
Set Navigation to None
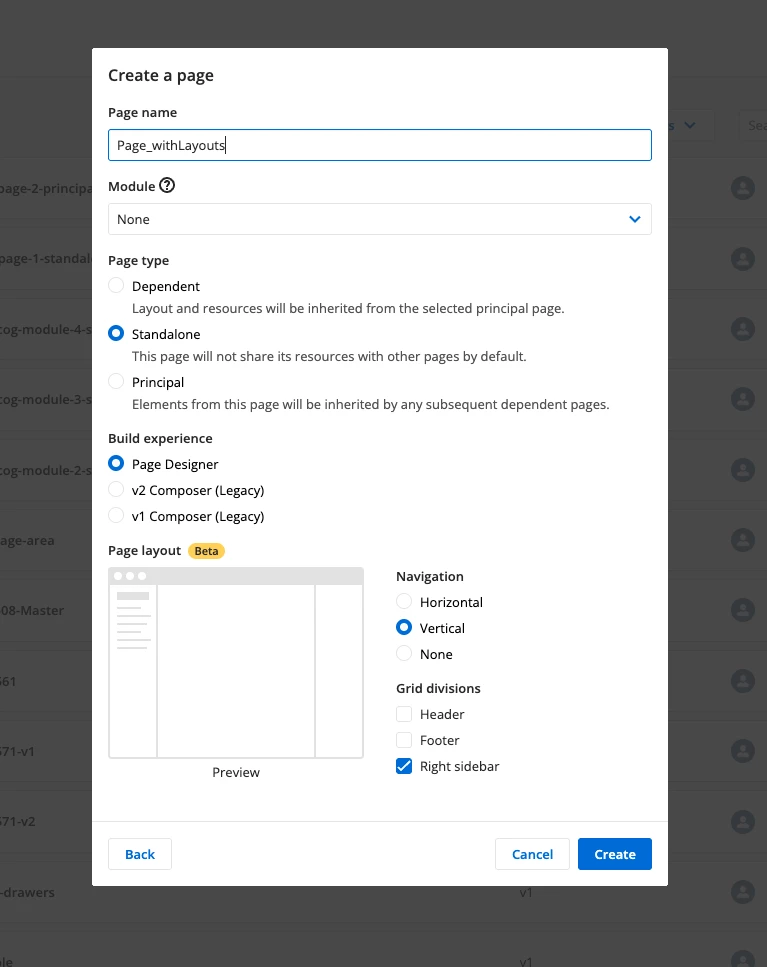pyautogui.click(x=404, y=653)
